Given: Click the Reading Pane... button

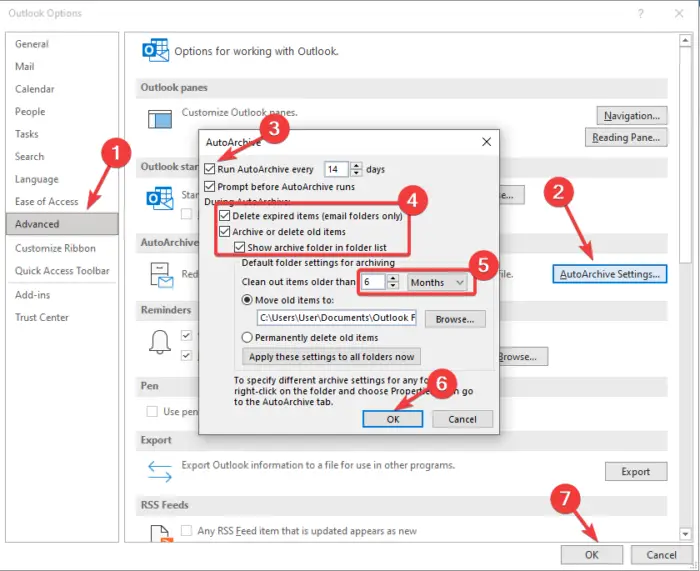Looking at the screenshot, I should coord(626,138).
